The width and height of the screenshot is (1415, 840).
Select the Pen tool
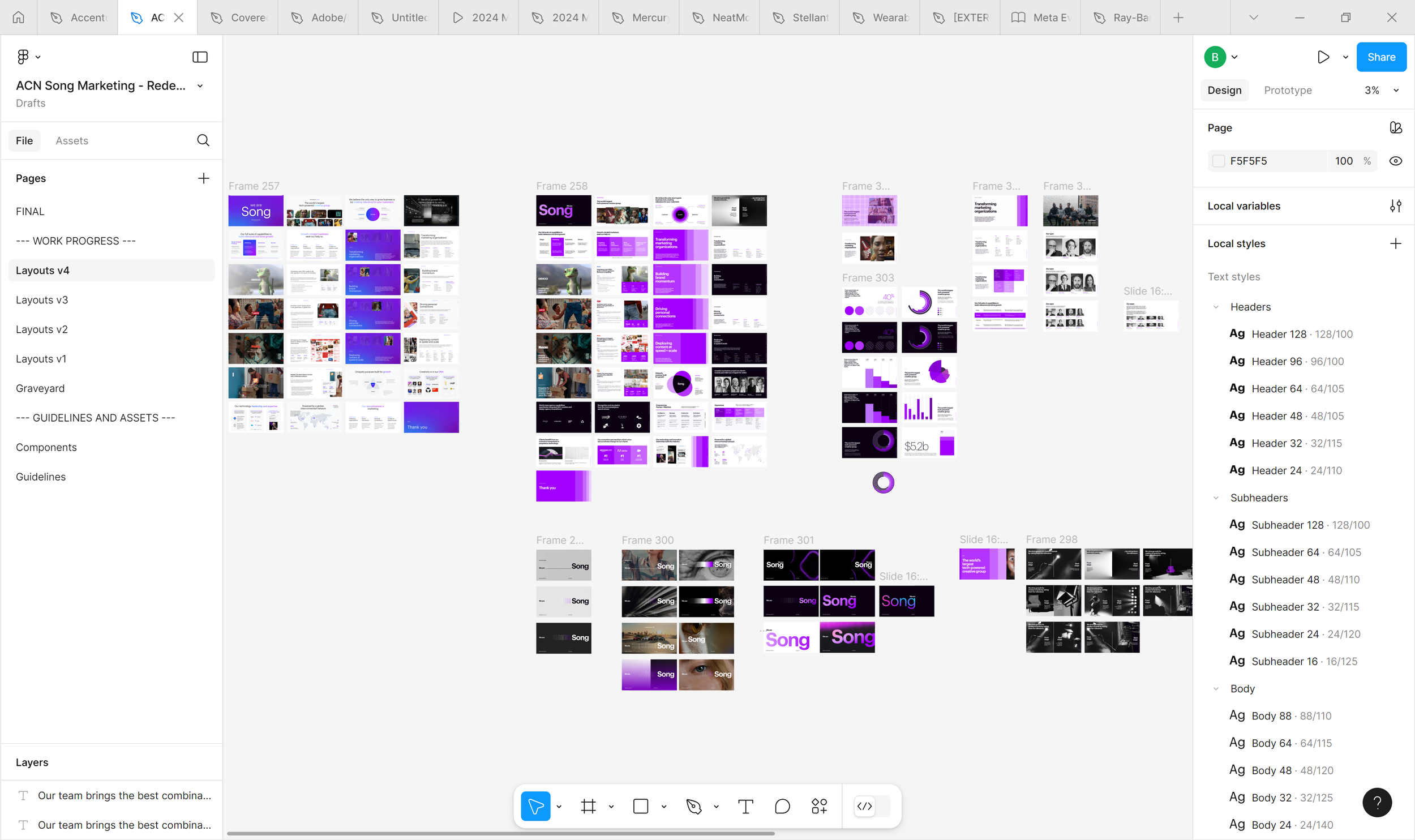(693, 806)
